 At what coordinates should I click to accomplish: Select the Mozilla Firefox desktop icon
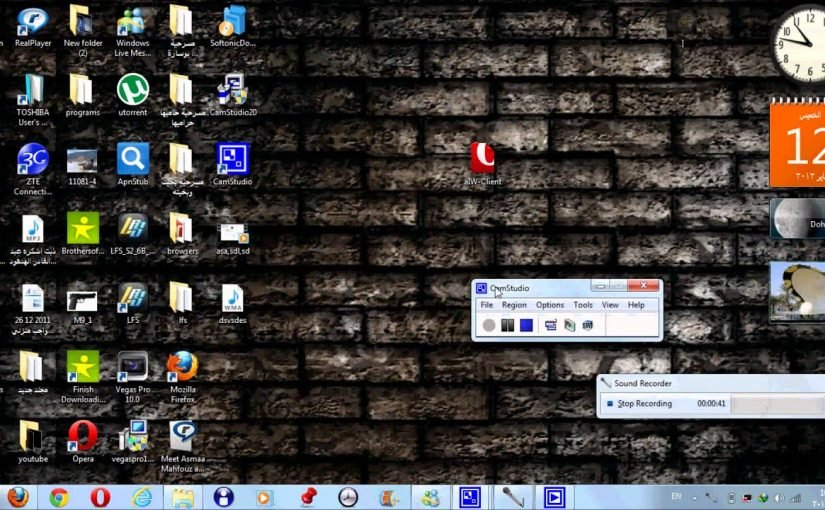tap(182, 367)
